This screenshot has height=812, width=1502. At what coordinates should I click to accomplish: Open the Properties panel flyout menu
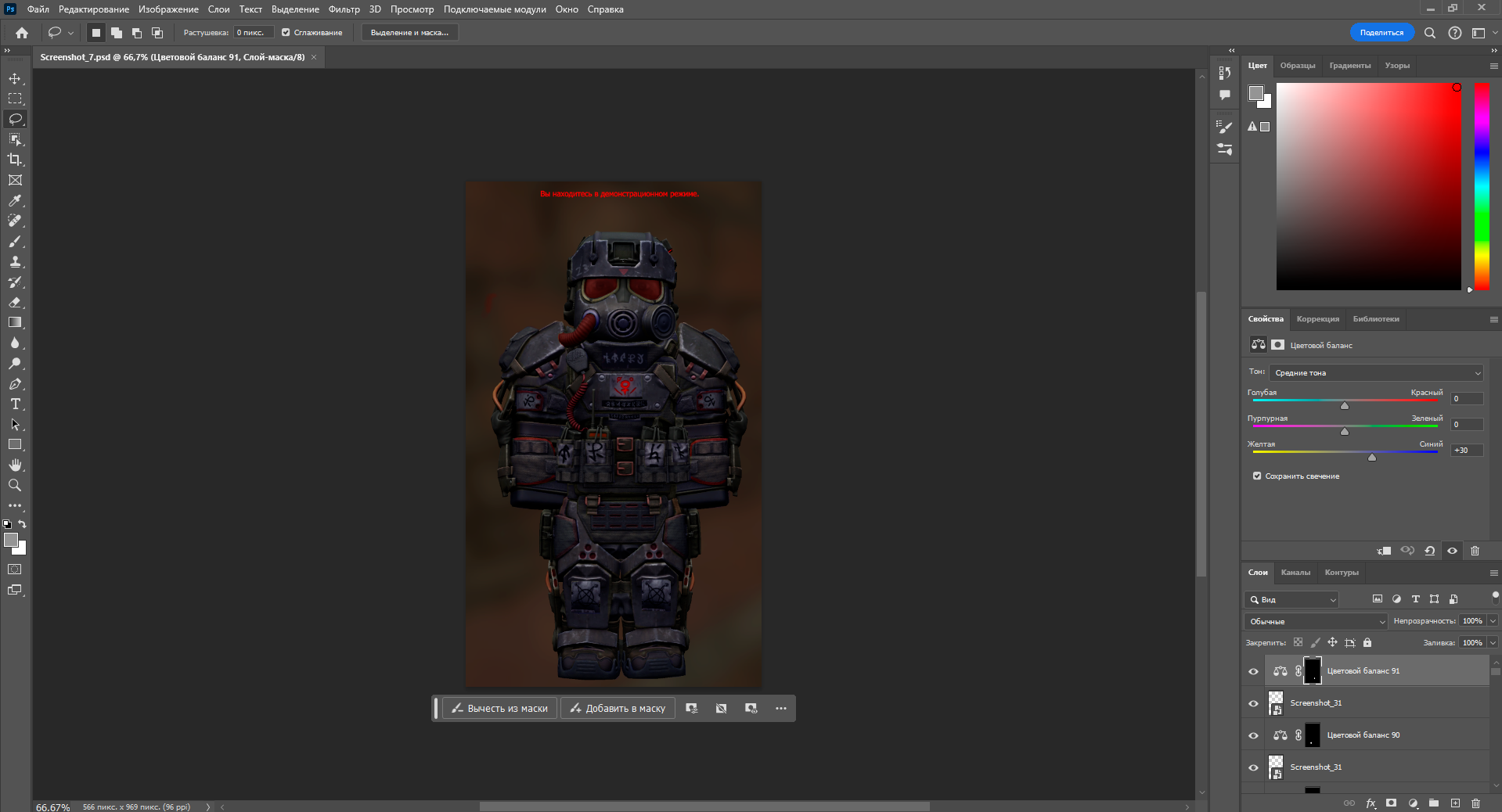click(1493, 319)
